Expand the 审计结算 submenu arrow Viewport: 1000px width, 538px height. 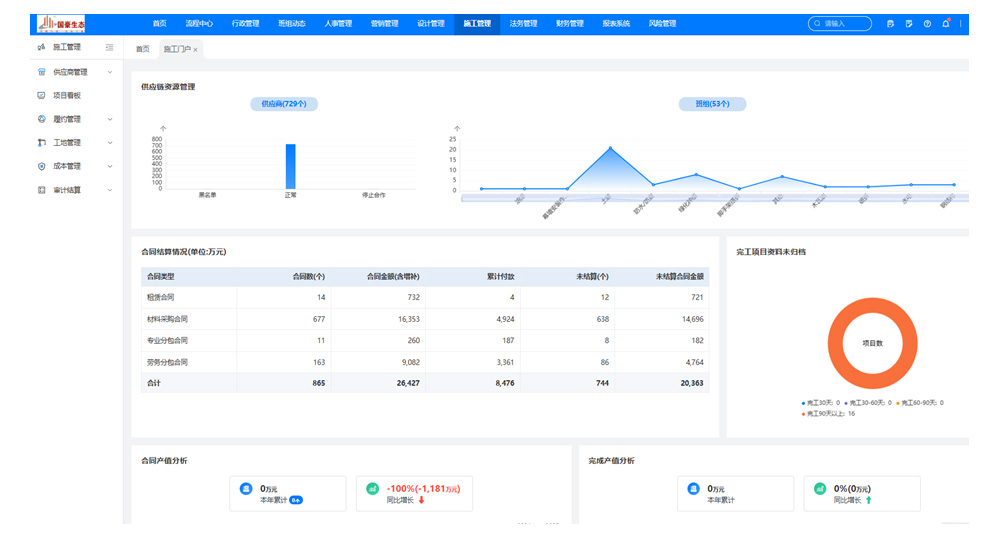click(x=109, y=190)
